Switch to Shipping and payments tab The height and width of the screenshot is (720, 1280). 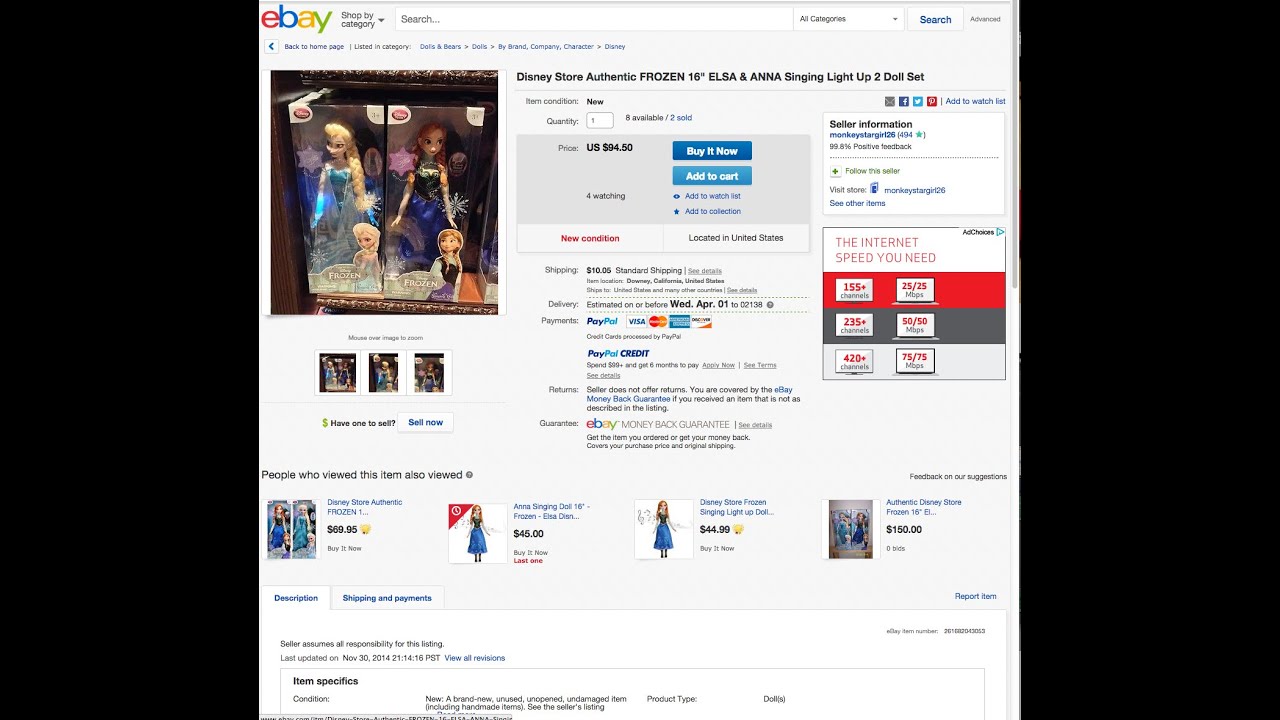coord(387,598)
